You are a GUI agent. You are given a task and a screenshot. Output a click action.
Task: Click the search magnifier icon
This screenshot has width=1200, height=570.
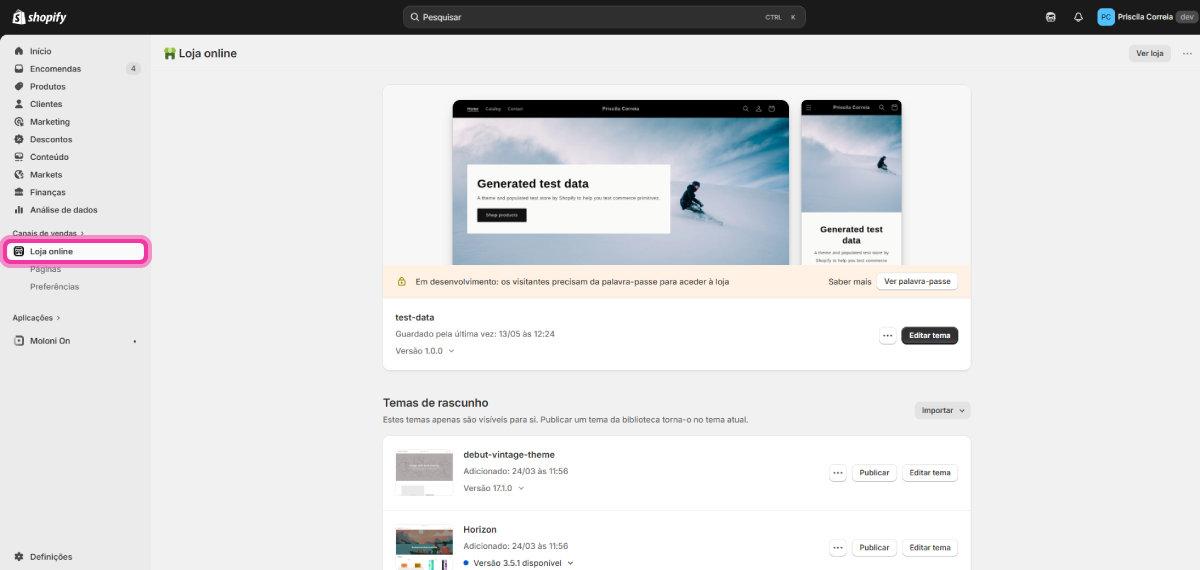point(414,17)
